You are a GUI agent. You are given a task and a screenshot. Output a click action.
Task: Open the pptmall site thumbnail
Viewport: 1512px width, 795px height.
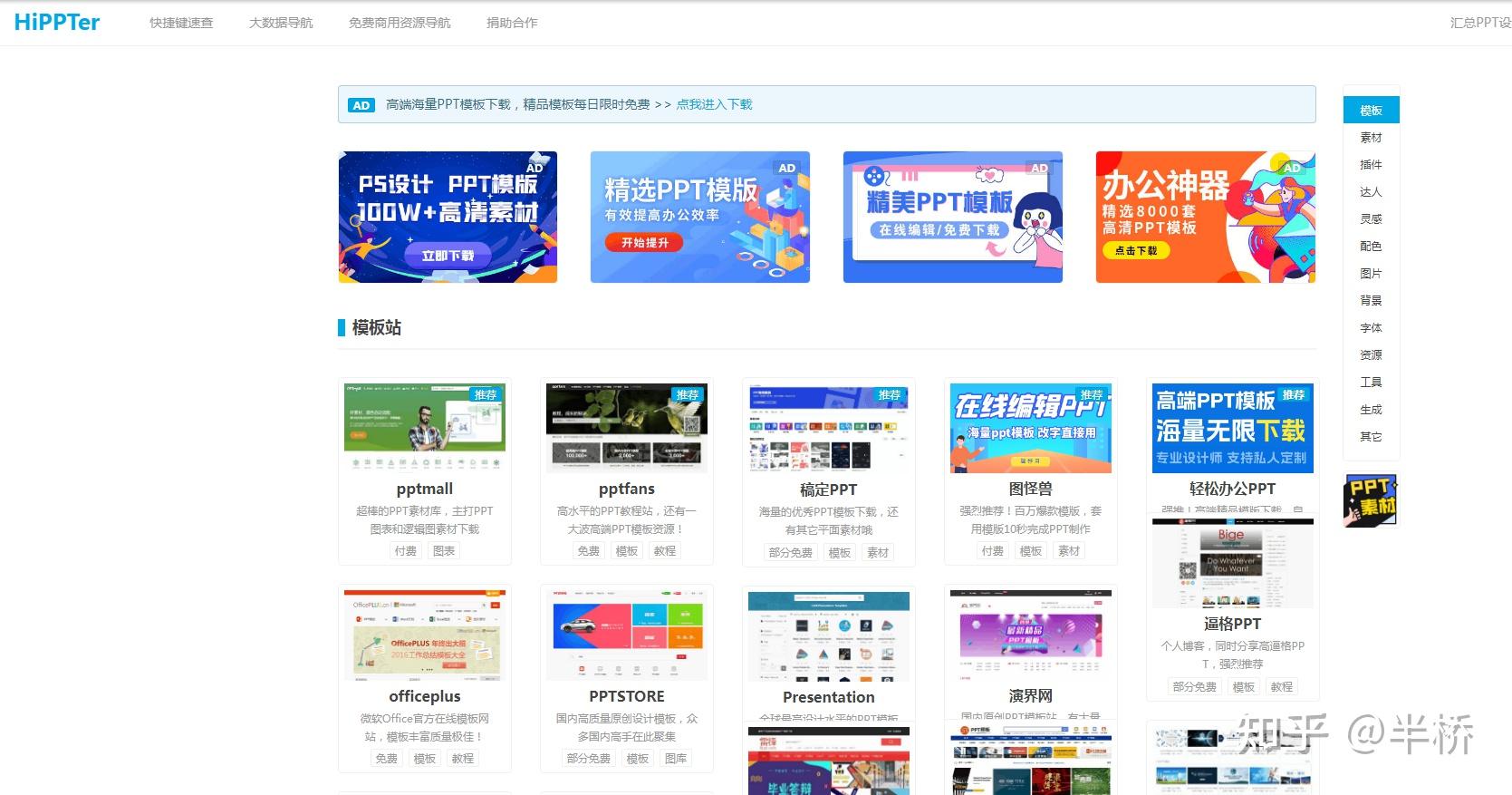[425, 428]
